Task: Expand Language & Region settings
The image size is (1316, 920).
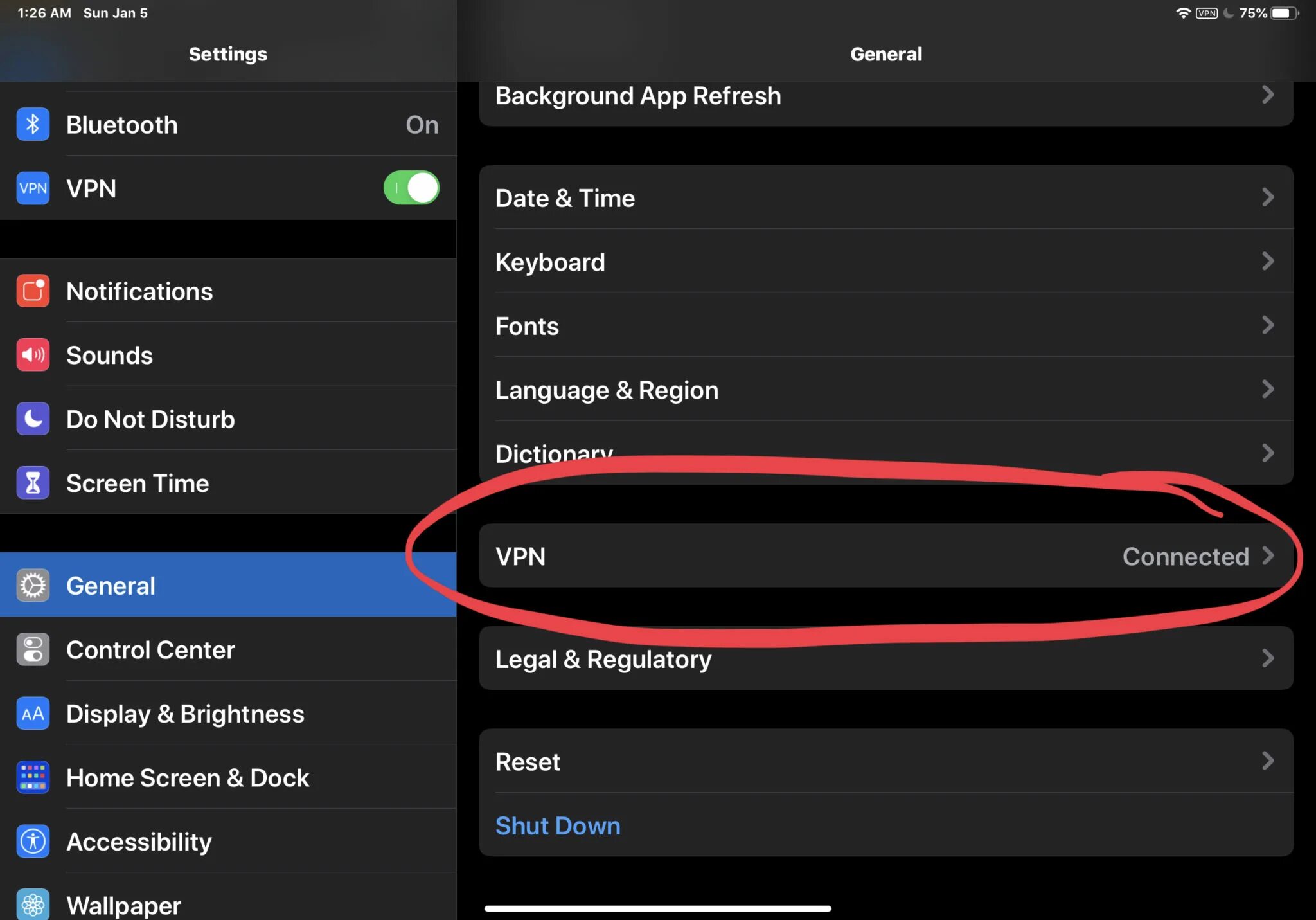Action: click(x=885, y=390)
